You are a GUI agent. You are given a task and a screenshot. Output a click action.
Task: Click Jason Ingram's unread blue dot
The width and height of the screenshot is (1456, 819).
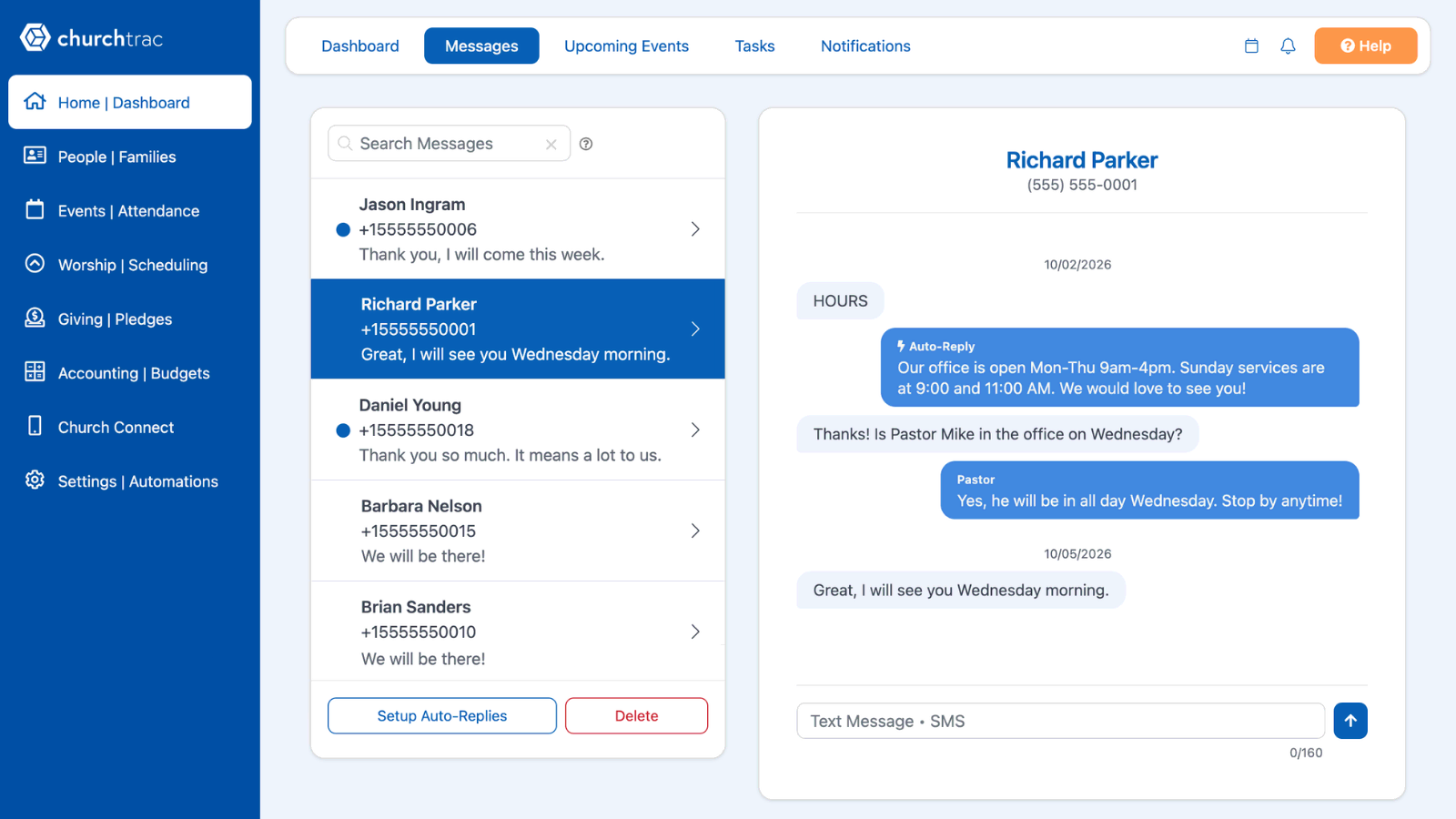pos(343,229)
